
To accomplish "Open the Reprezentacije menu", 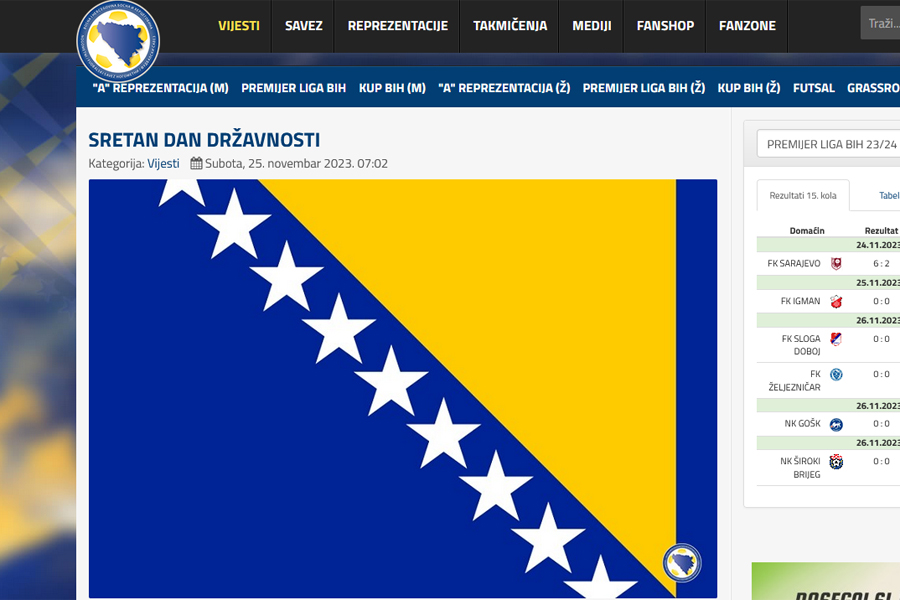I will coord(398,26).
